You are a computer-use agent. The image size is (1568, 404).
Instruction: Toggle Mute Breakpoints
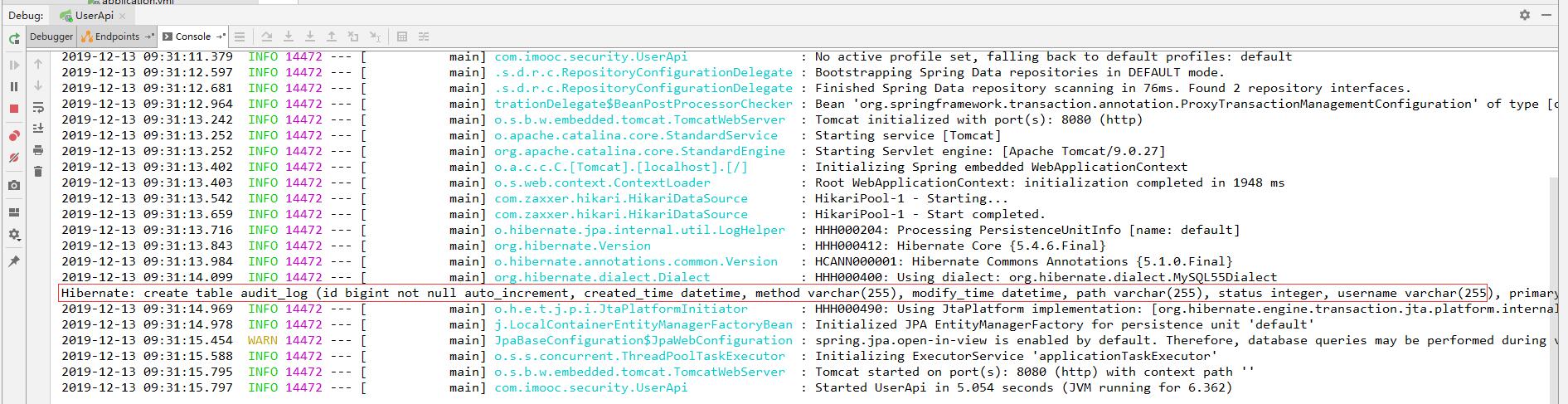[14, 158]
